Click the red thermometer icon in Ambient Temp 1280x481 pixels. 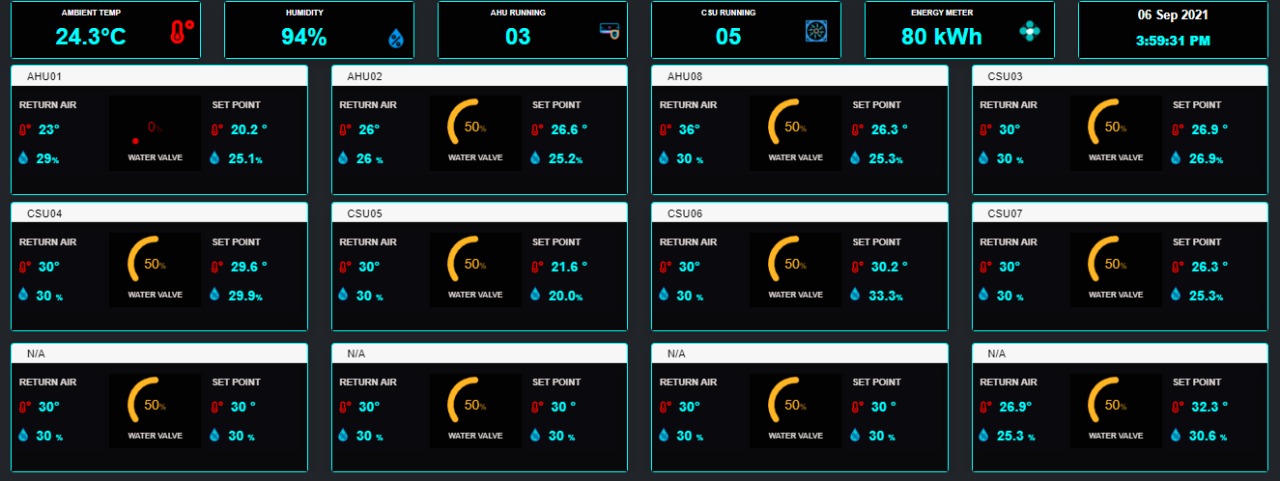pyautogui.click(x=181, y=32)
